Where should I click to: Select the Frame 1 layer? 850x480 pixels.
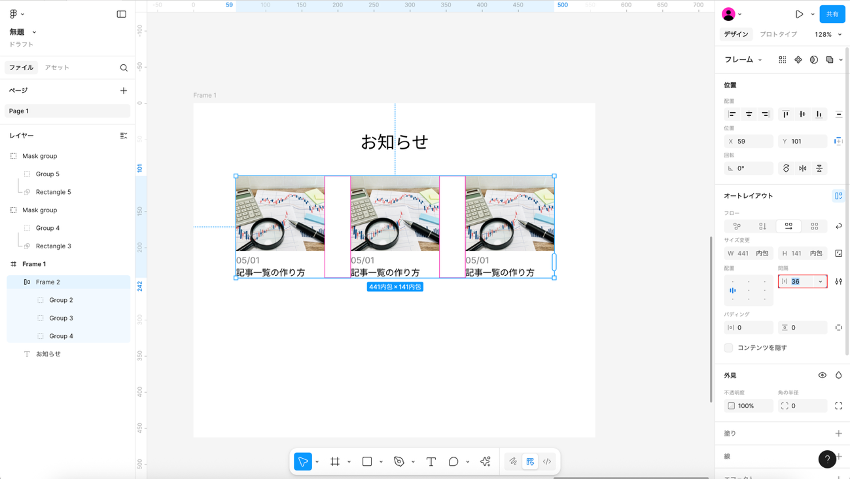tap(34, 264)
